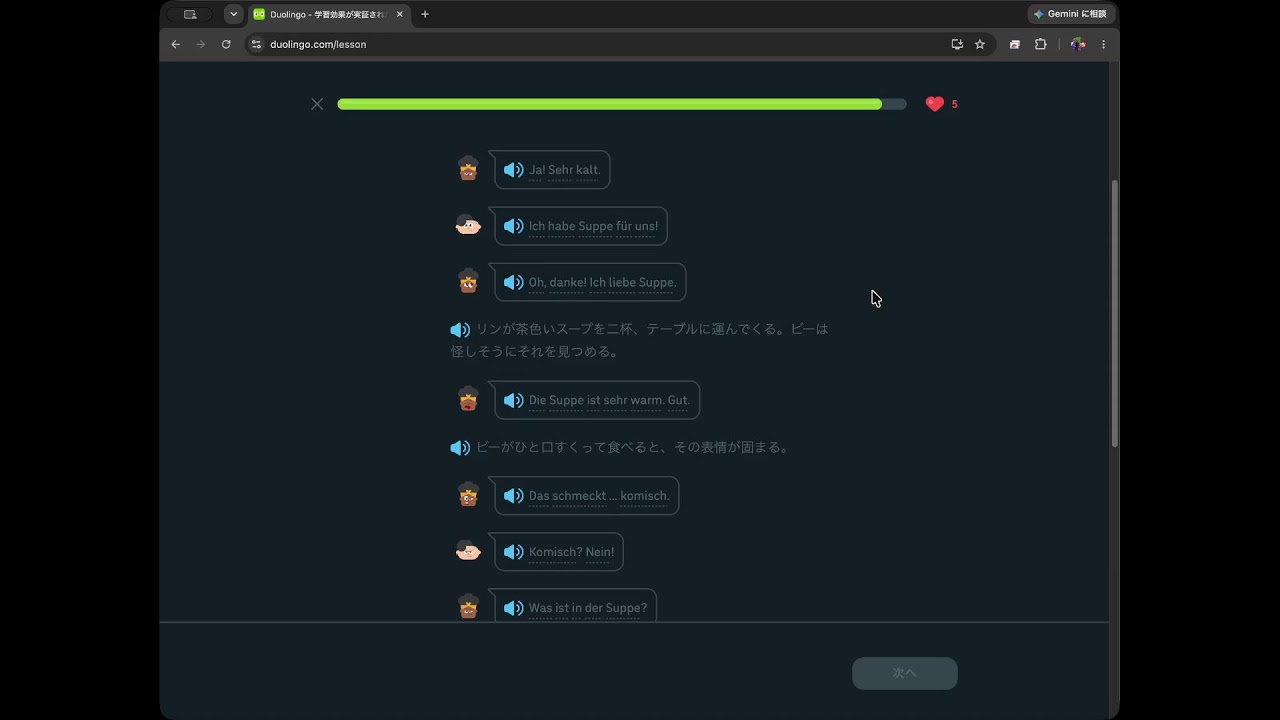Click the word "schmeckt" in the dialogue
This screenshot has height=720, width=1280.
pos(580,496)
